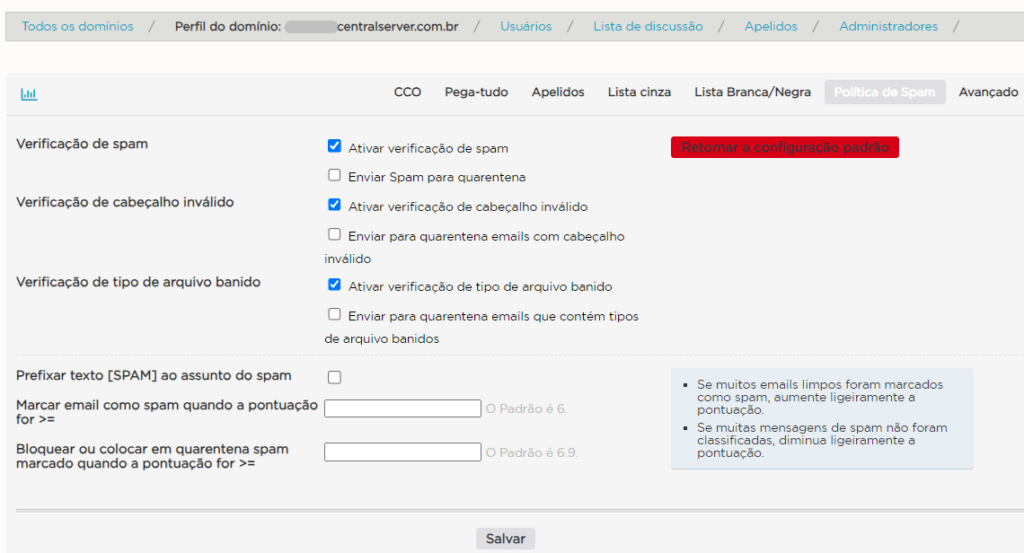Check quarantine emails with invalid header box

click(x=334, y=235)
